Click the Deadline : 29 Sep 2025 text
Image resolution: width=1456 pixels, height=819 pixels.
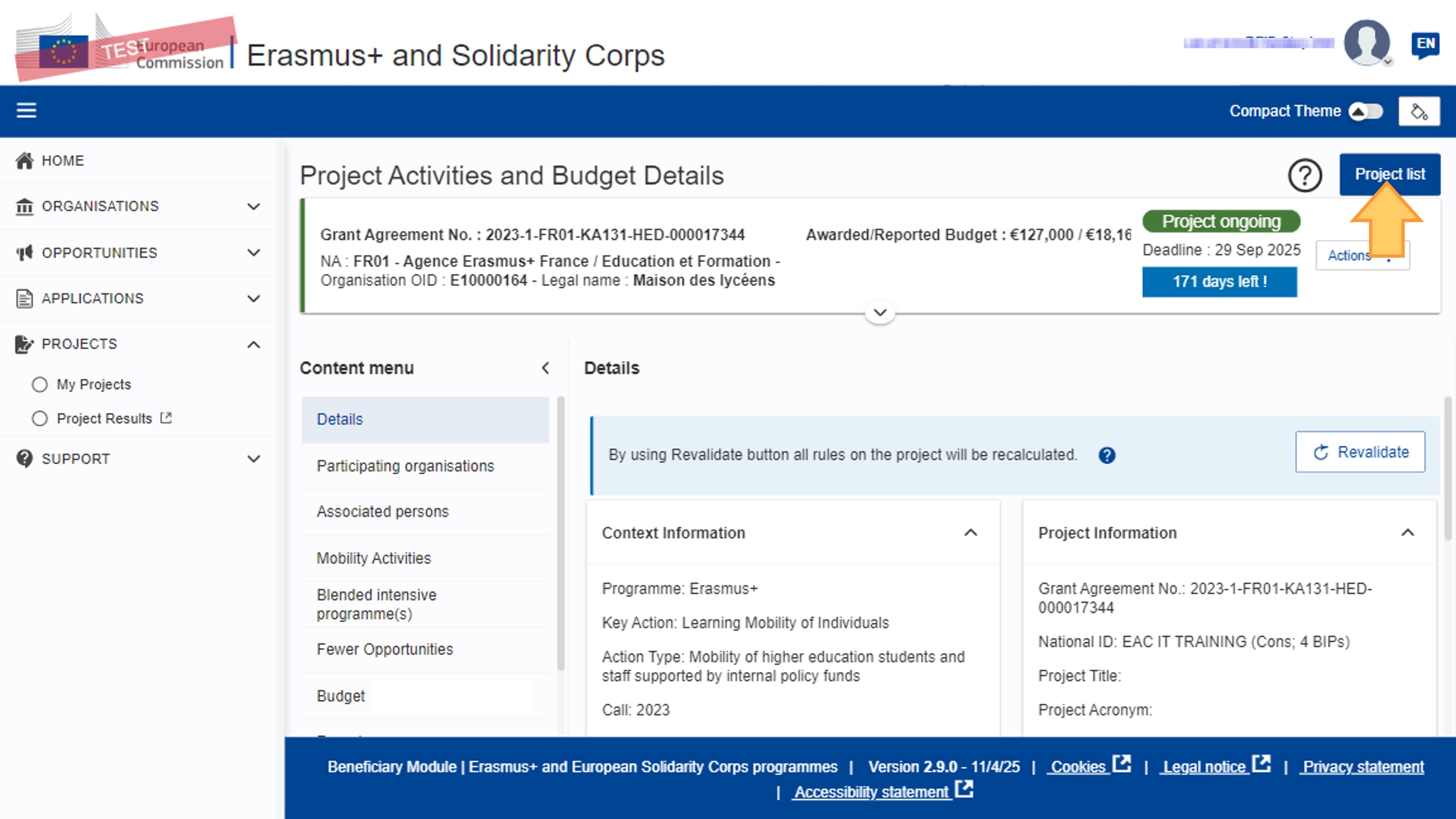tap(1221, 250)
